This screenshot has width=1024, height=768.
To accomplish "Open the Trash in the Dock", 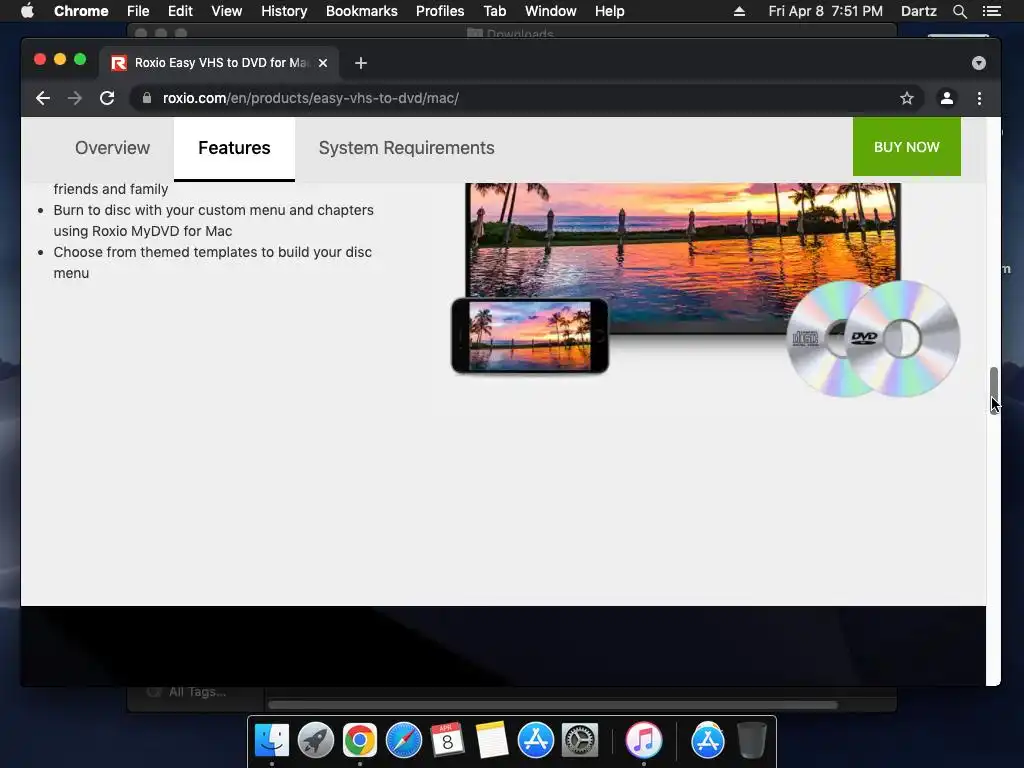I will pos(752,741).
